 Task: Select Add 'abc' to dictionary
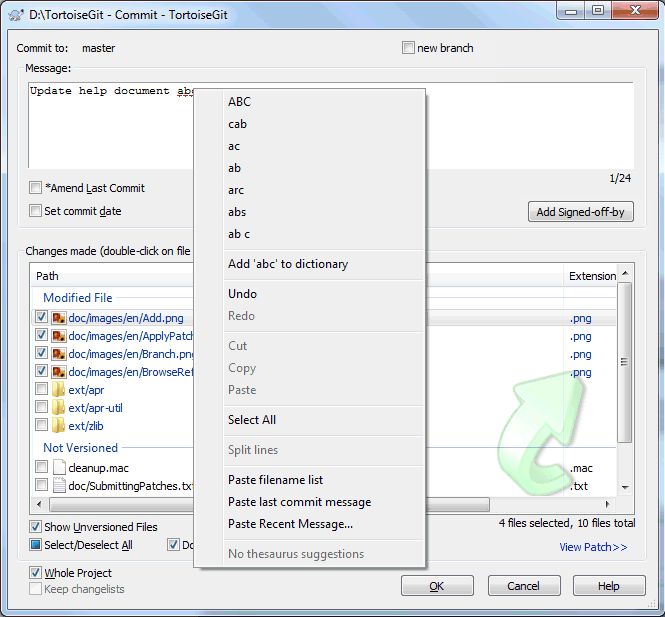tap(310, 264)
